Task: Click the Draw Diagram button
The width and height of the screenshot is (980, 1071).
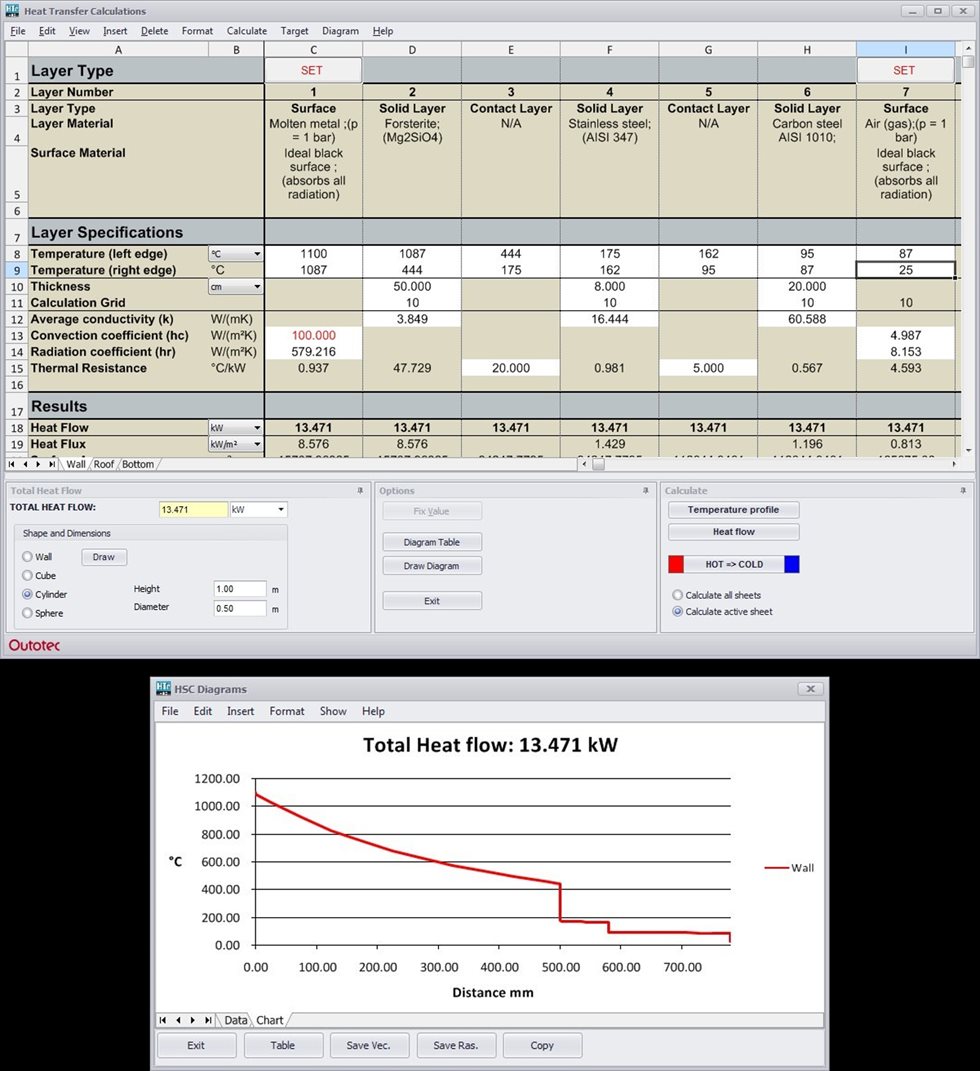Action: tap(431, 565)
